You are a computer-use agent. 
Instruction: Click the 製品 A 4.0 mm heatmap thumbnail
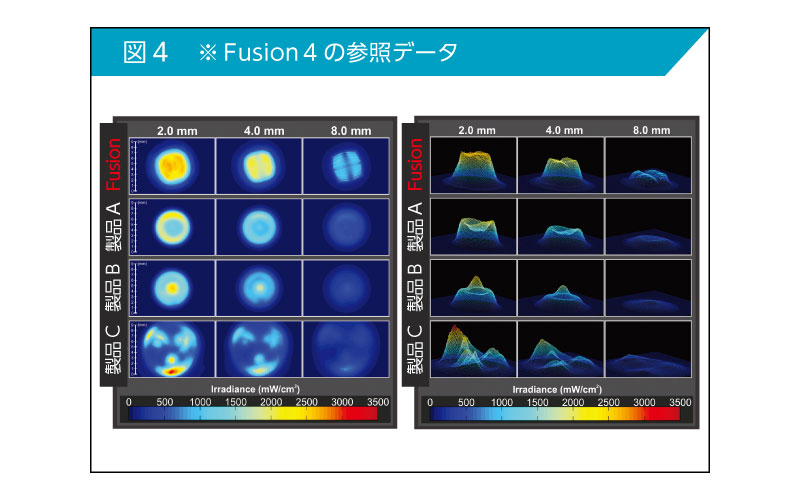[x=259, y=227]
